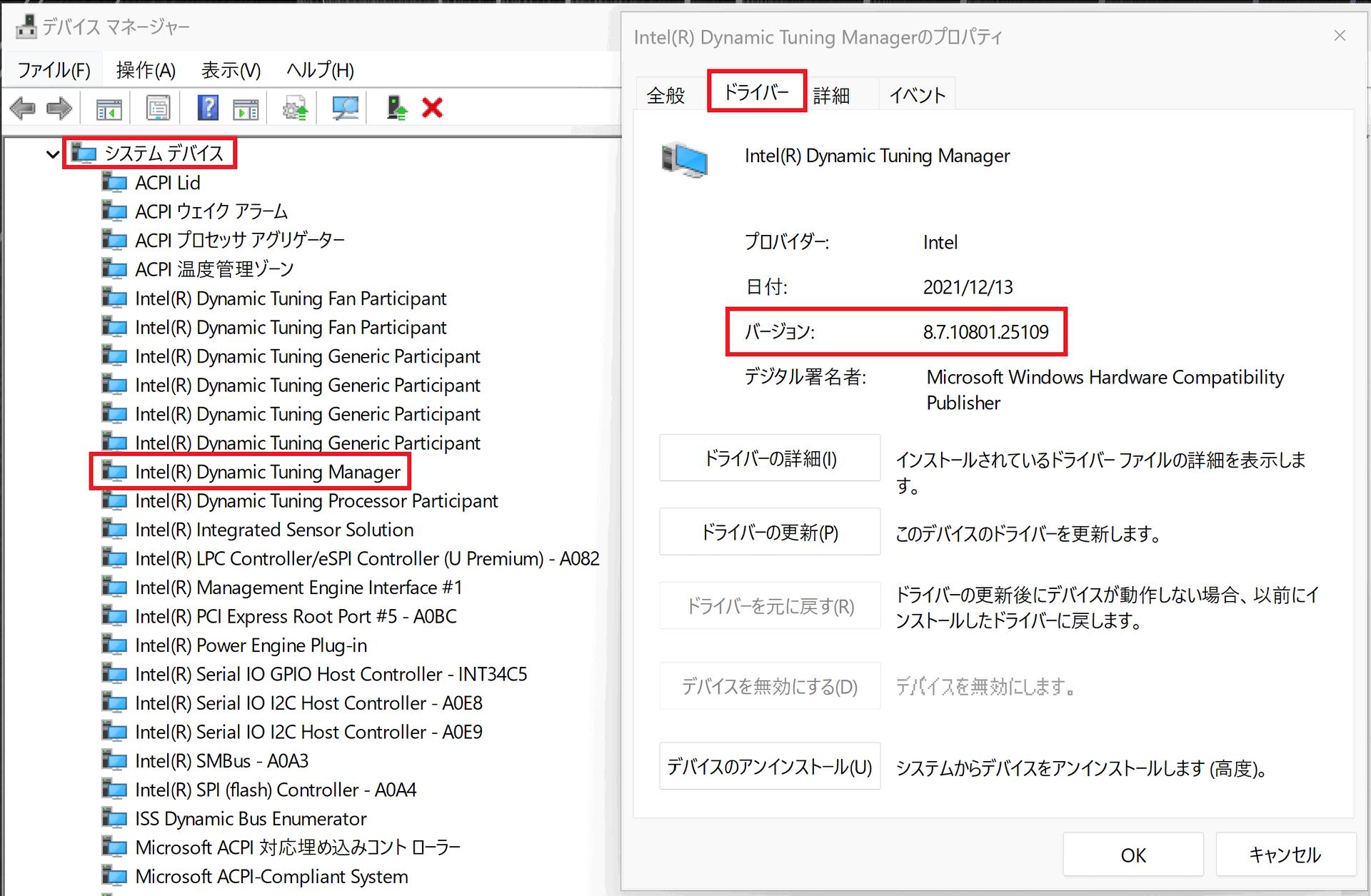Screen dimensions: 1371x896
Task: Select Intel(R) SMBus - A0A3
Action: click(x=221, y=761)
